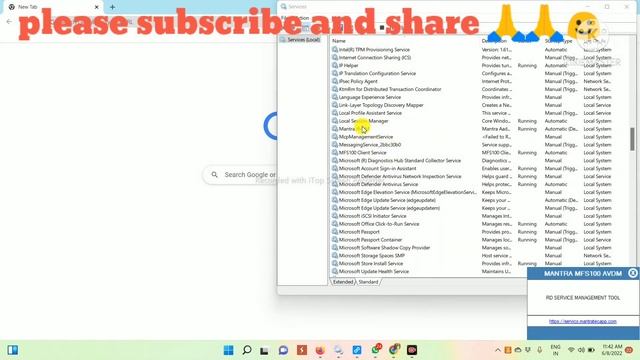Show hidden system tray icons
This screenshot has width=640, height=360.
coord(498,350)
